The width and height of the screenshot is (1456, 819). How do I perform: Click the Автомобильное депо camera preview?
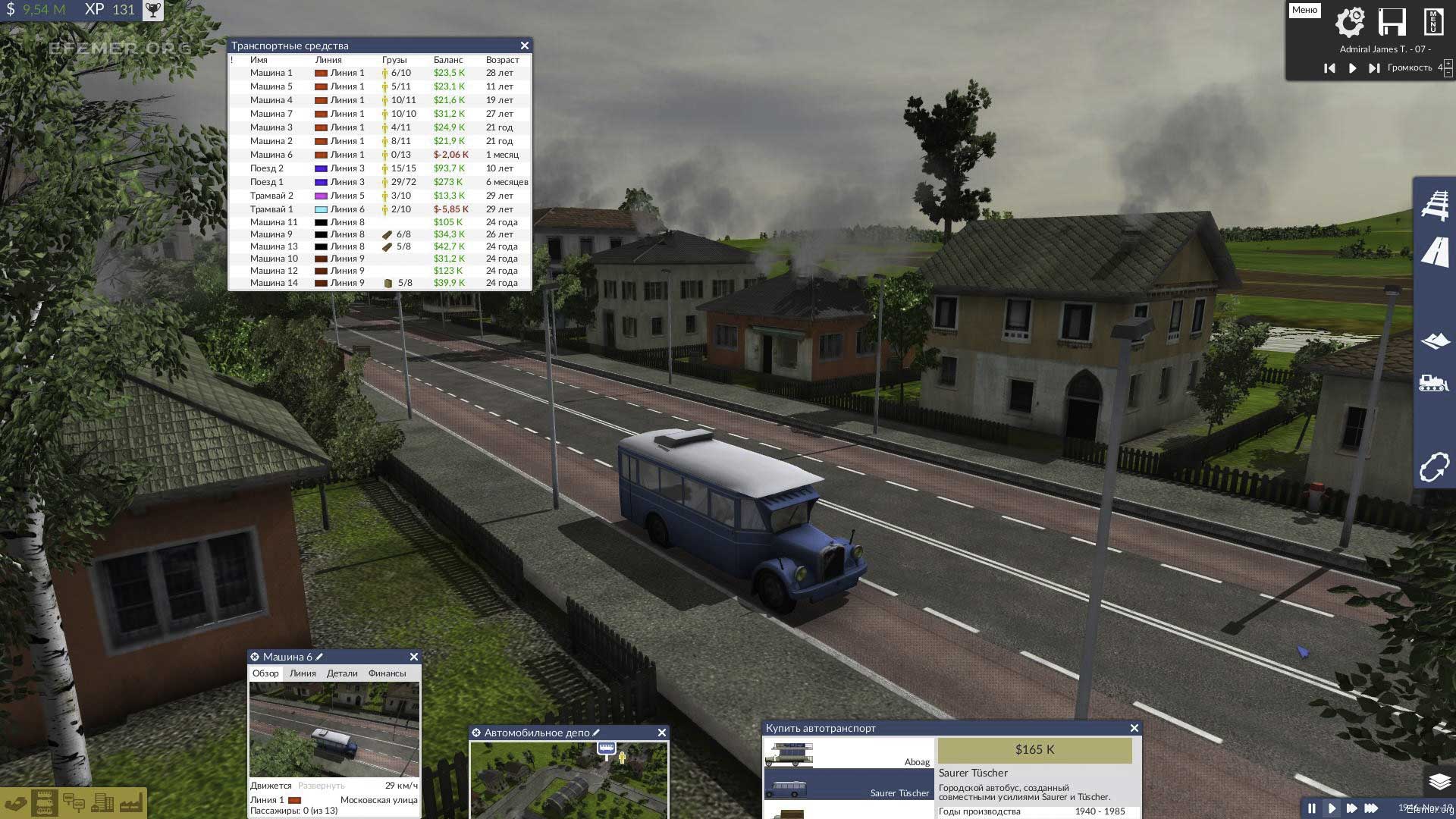[569, 780]
